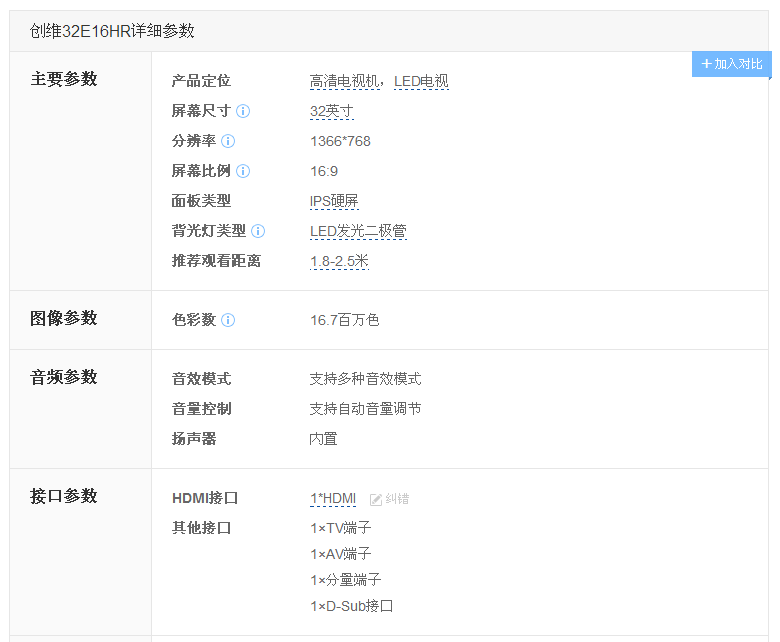Click info icon beside 分辨率
Viewport: 780px width, 642px height.
coord(228,141)
